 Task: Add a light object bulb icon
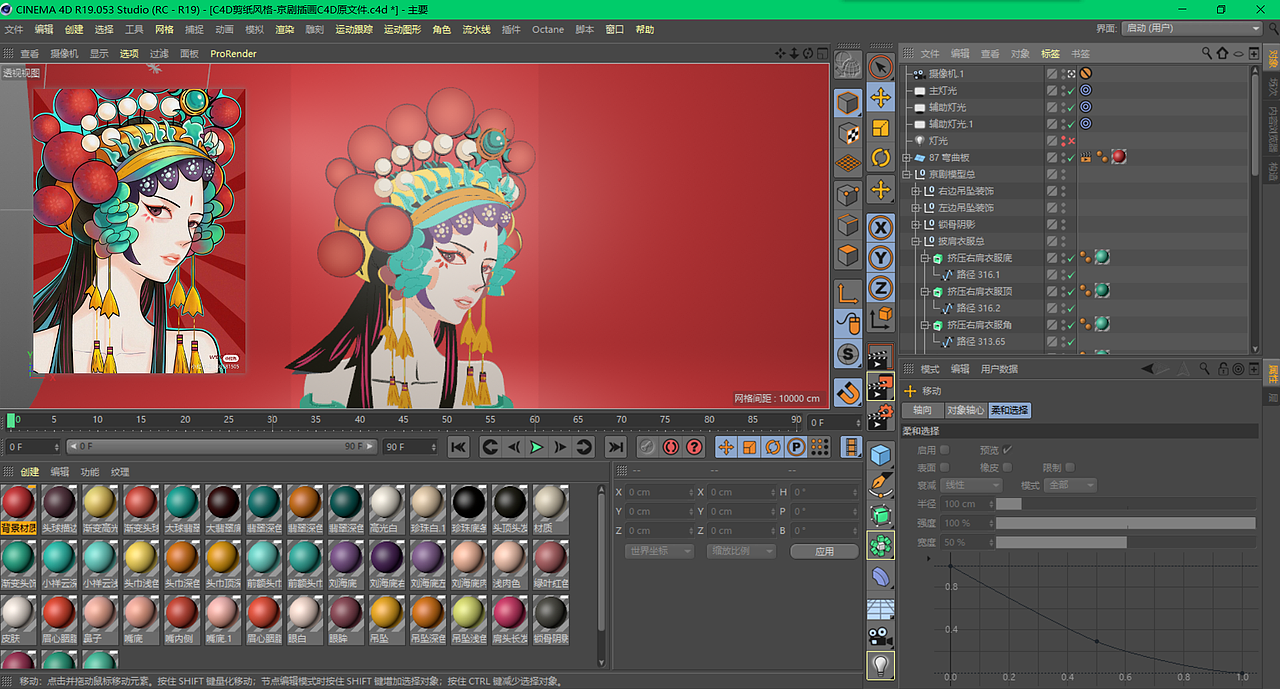click(880, 665)
